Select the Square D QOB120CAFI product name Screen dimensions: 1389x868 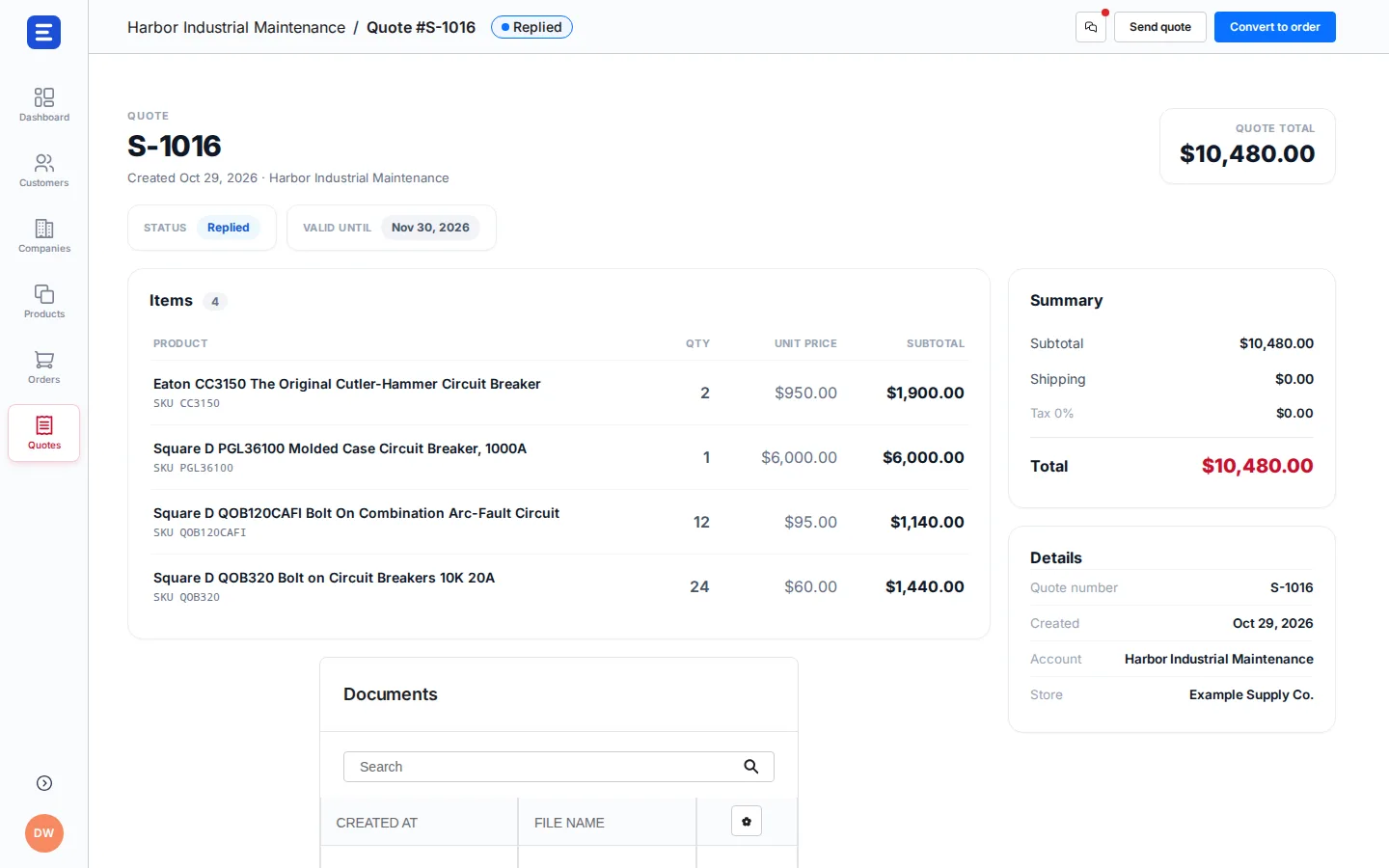click(357, 513)
